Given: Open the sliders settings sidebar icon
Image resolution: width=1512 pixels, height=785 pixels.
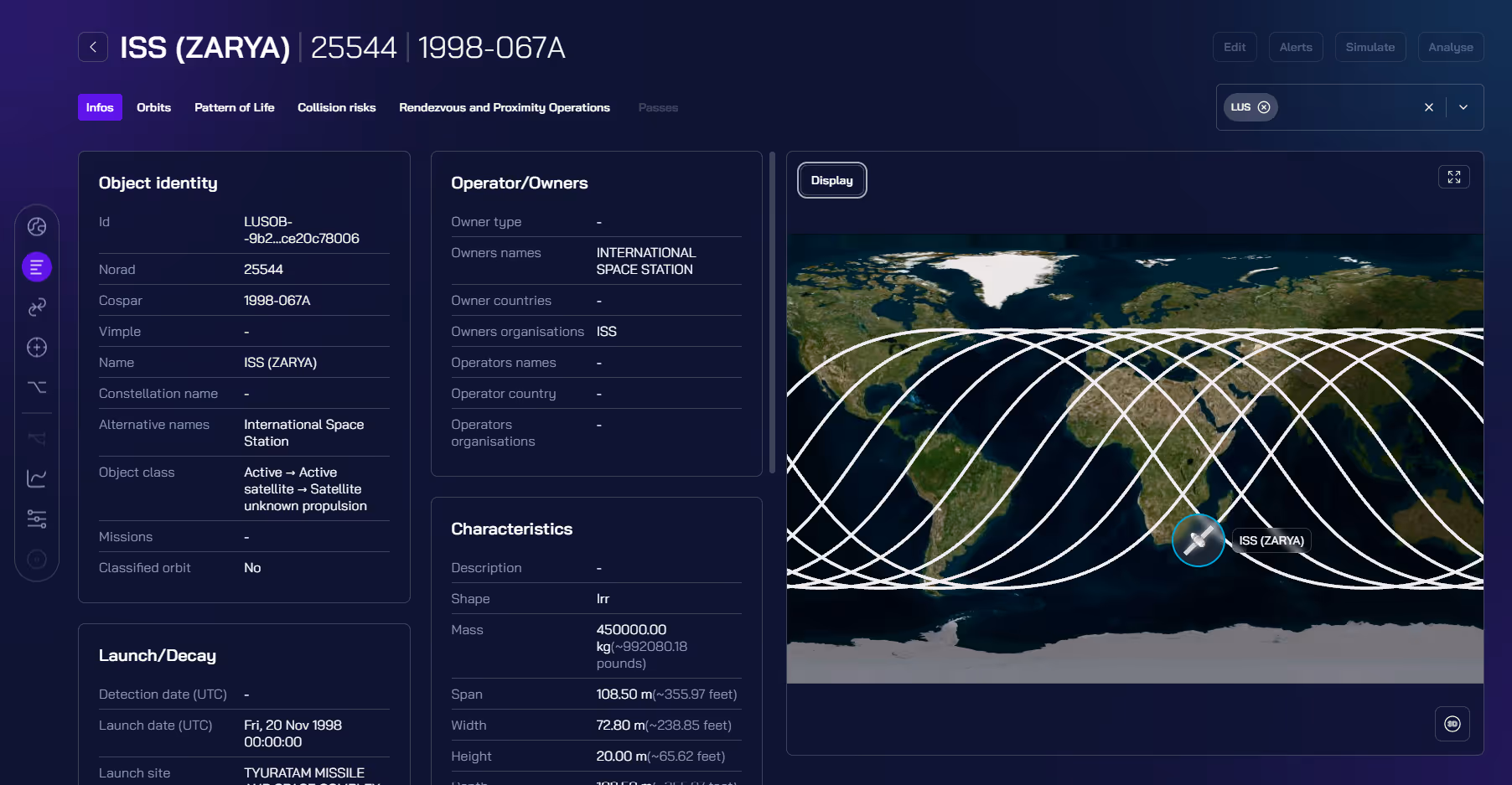Looking at the screenshot, I should click(x=37, y=519).
